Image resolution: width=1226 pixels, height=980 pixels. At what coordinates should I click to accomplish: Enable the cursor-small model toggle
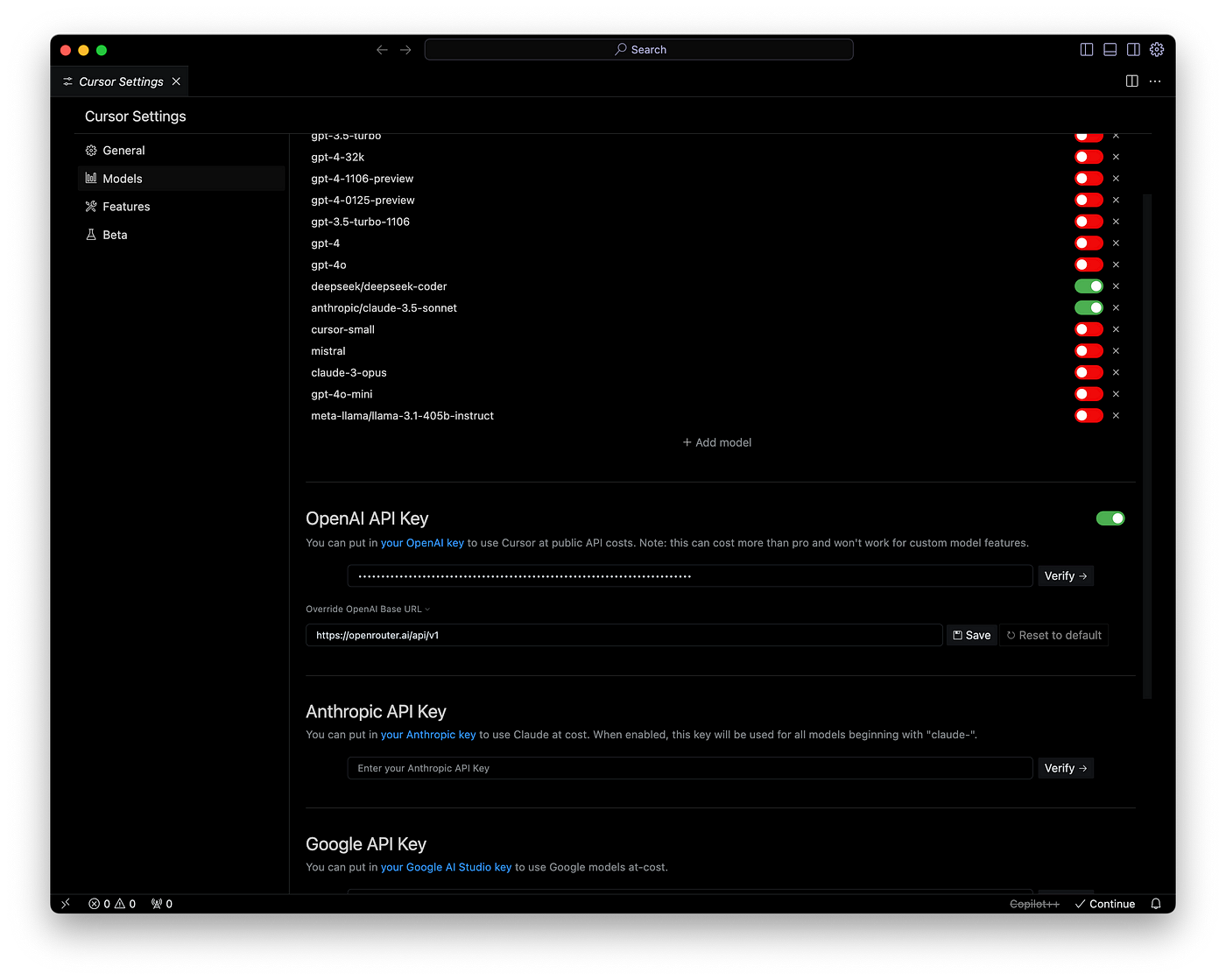click(1089, 329)
